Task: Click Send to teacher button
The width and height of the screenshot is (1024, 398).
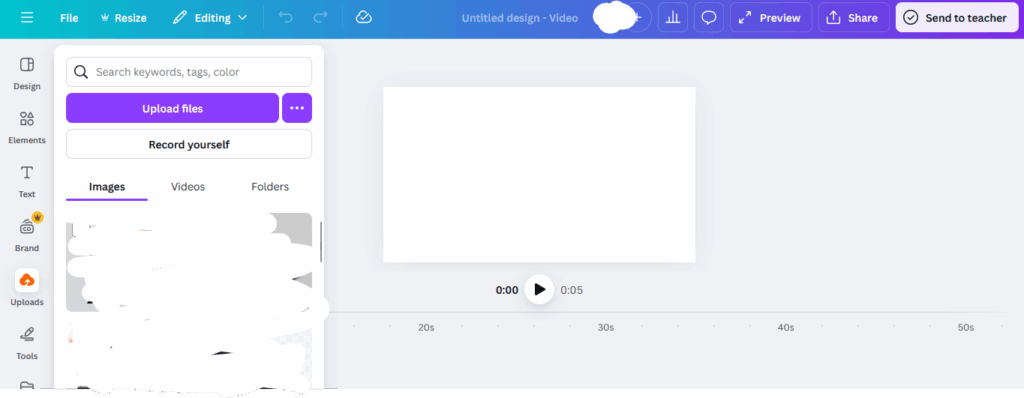Action: click(958, 18)
